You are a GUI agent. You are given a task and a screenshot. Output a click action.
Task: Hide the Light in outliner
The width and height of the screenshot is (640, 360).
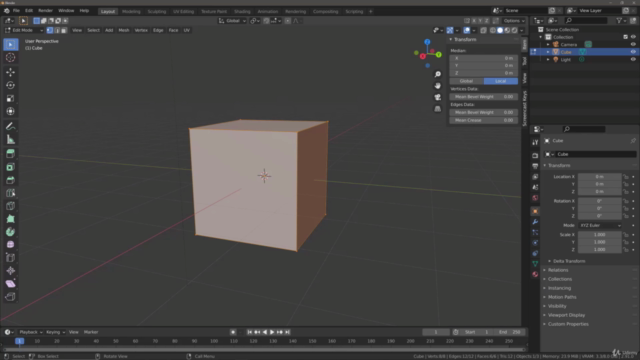tap(633, 60)
